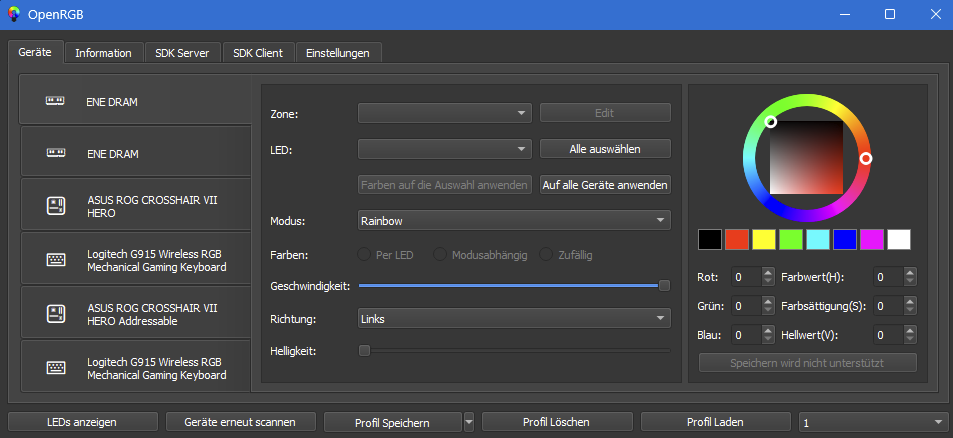Viewport: 953px width, 438px height.
Task: Pick the black color swatch
Action: [x=710, y=239]
